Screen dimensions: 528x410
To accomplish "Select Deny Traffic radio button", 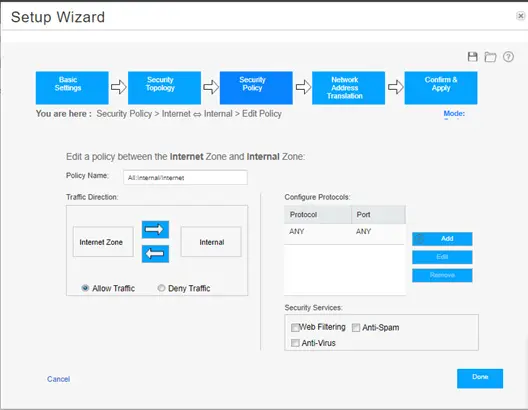I will point(161,288).
